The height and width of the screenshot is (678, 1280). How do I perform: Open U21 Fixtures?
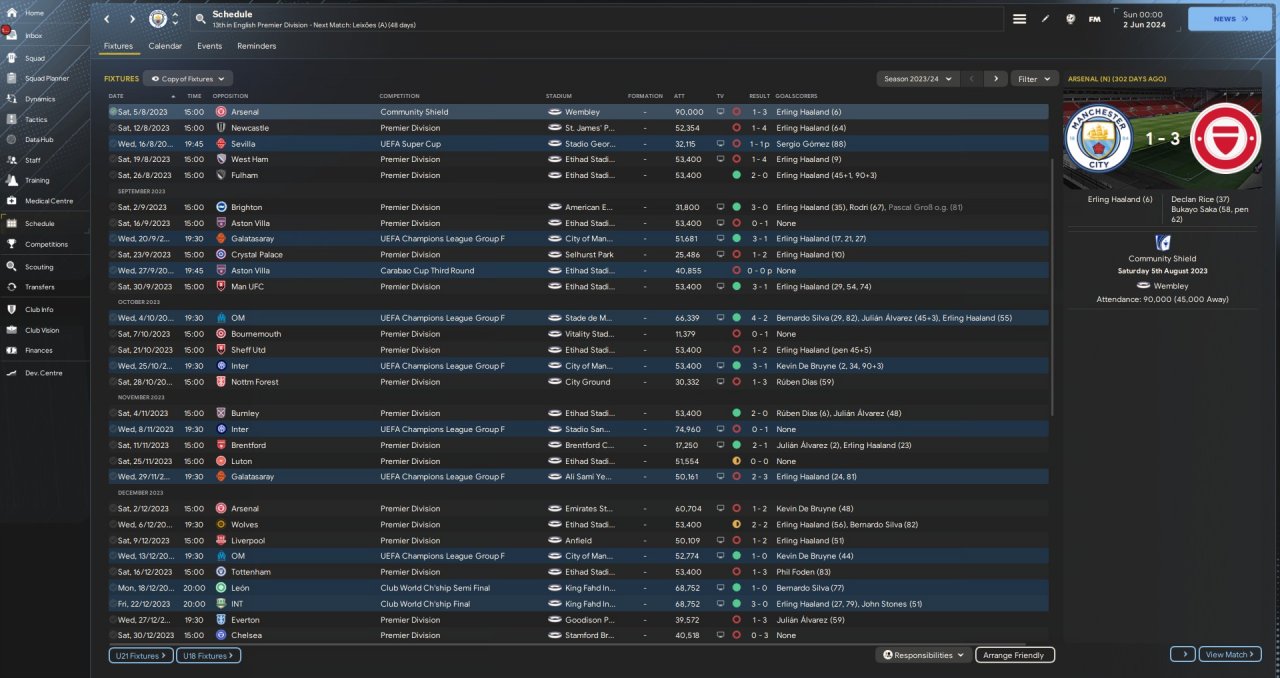click(140, 655)
